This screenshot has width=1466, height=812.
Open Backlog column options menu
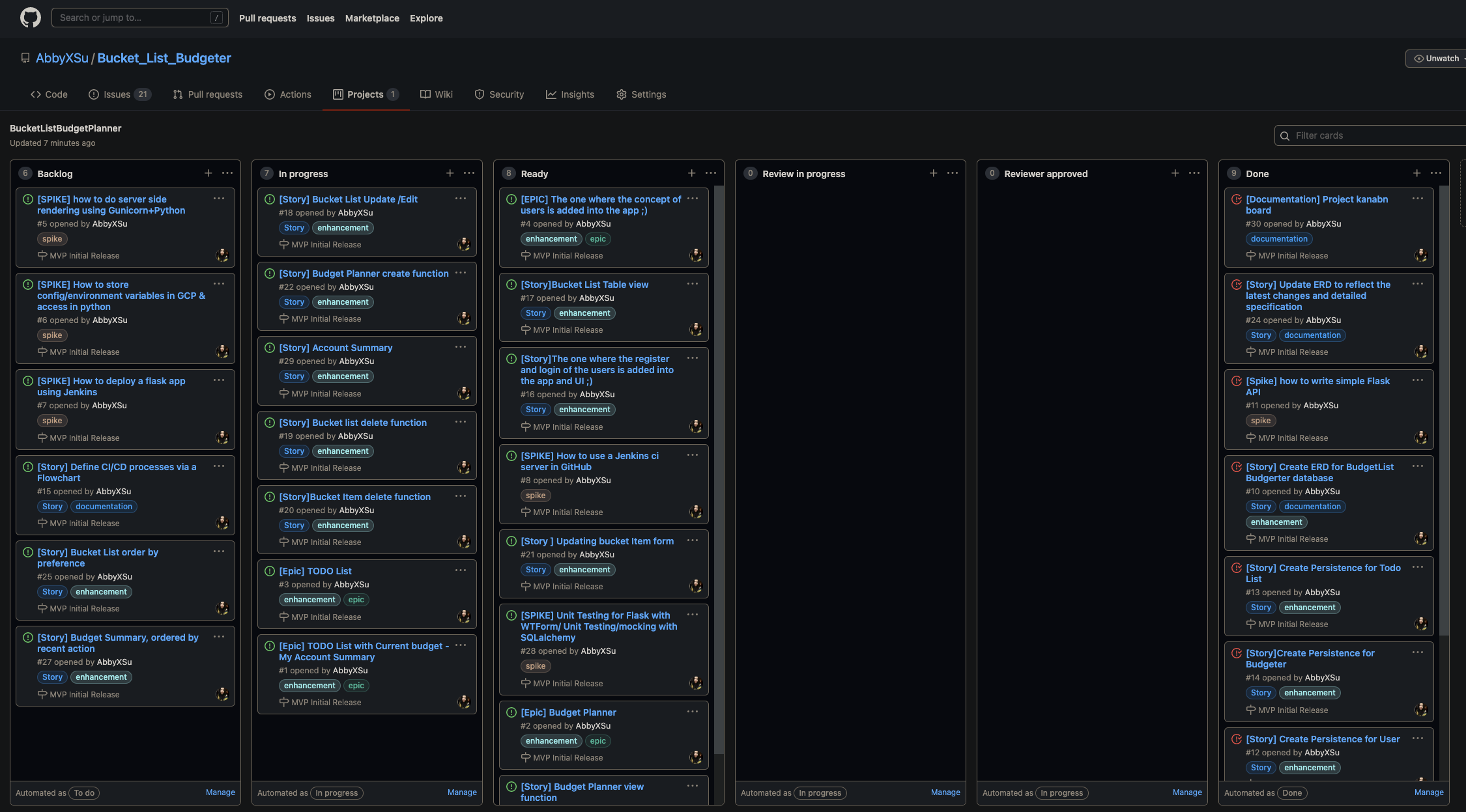pyautogui.click(x=227, y=173)
